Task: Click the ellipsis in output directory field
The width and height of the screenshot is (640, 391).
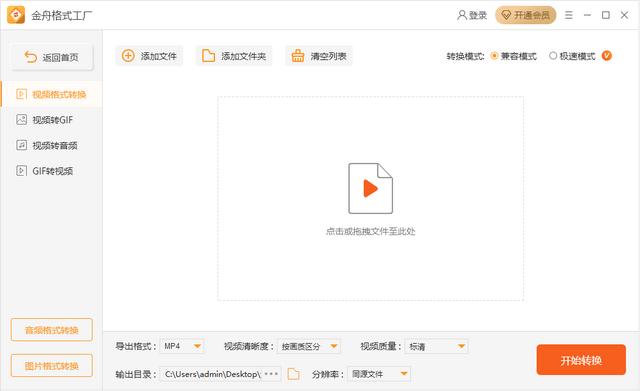Action: [x=271, y=373]
